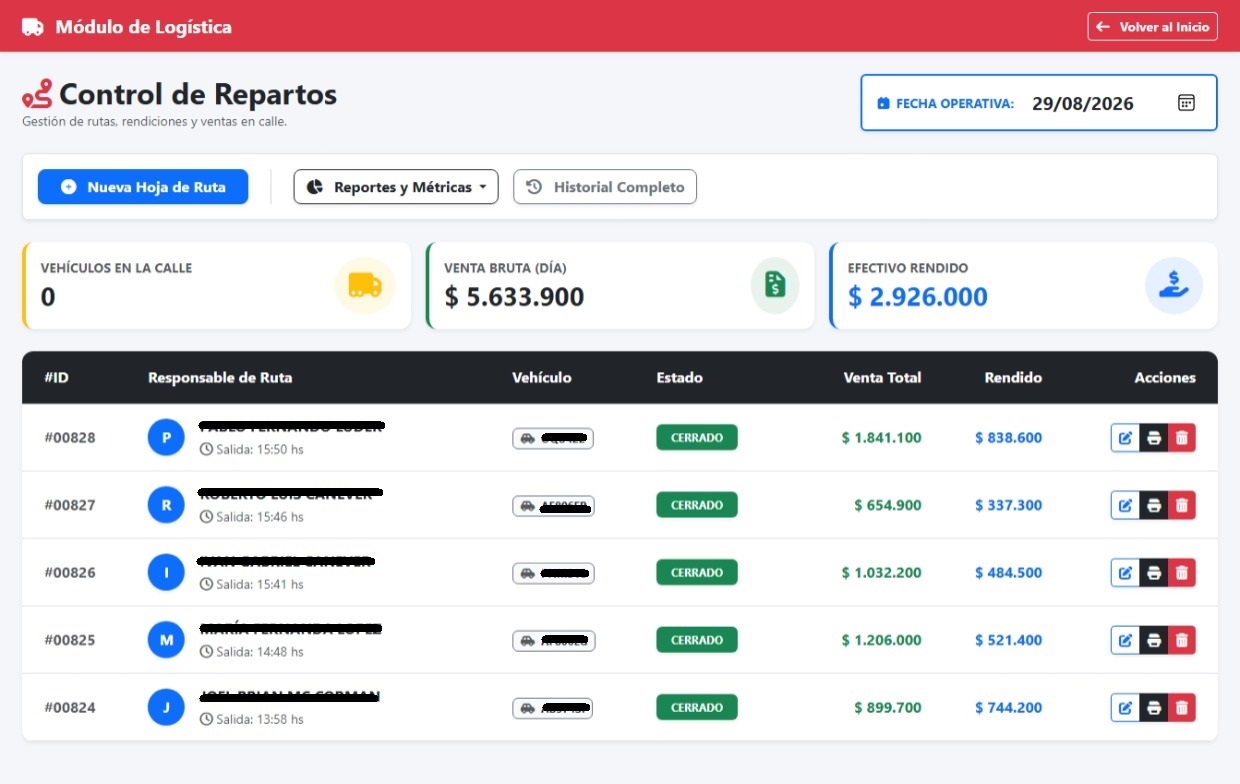This screenshot has width=1240, height=784.
Task: Click the Rendido value $ 744.200
Action: [1008, 708]
